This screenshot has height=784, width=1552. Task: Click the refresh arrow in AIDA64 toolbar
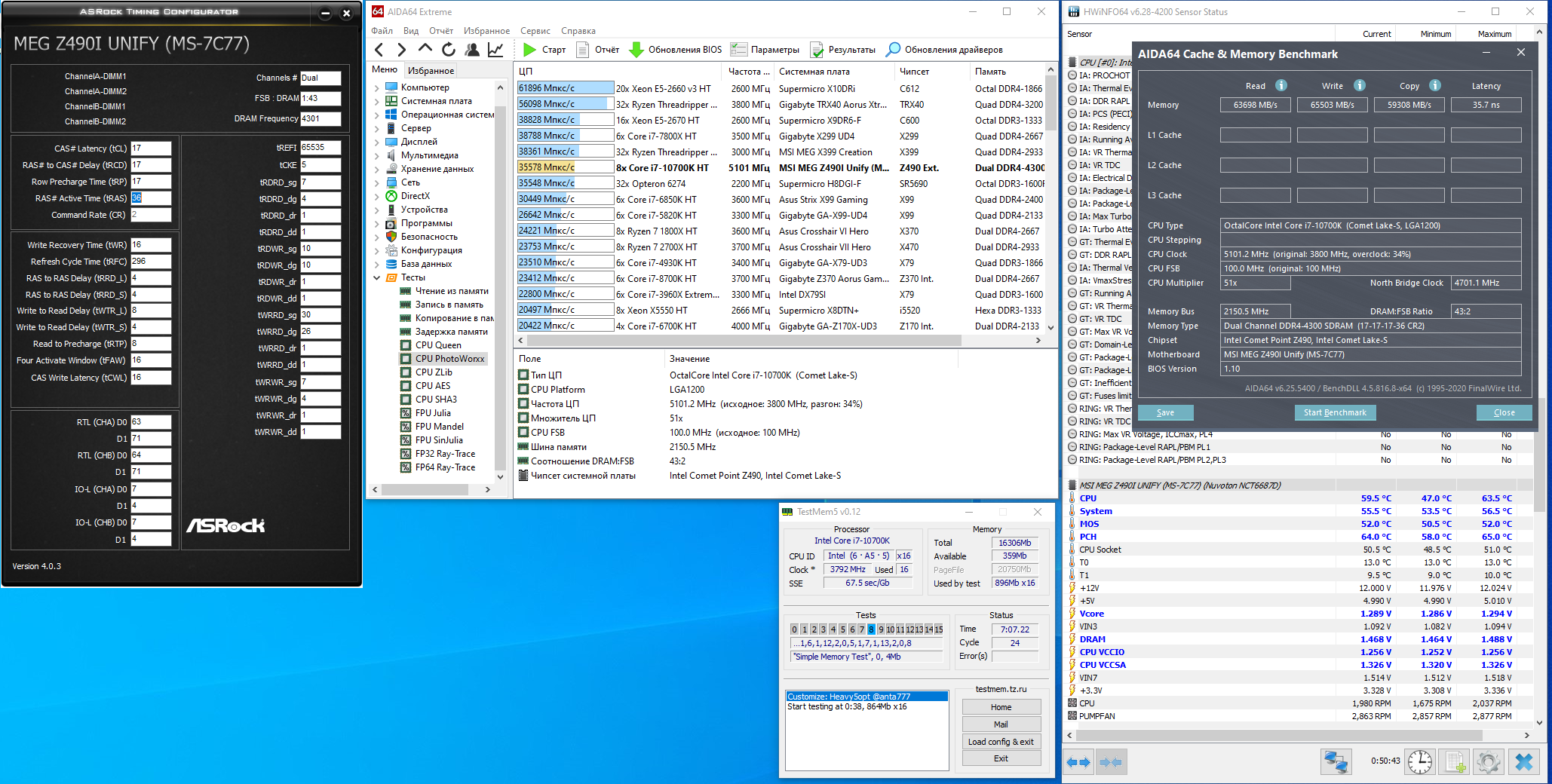449,50
